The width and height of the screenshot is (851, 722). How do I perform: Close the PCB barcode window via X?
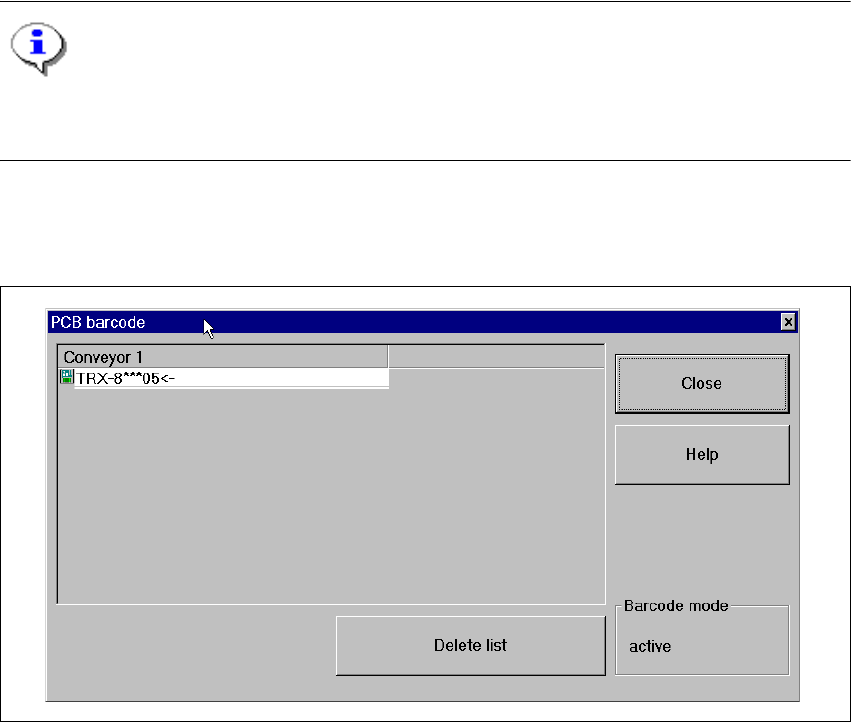point(788,322)
